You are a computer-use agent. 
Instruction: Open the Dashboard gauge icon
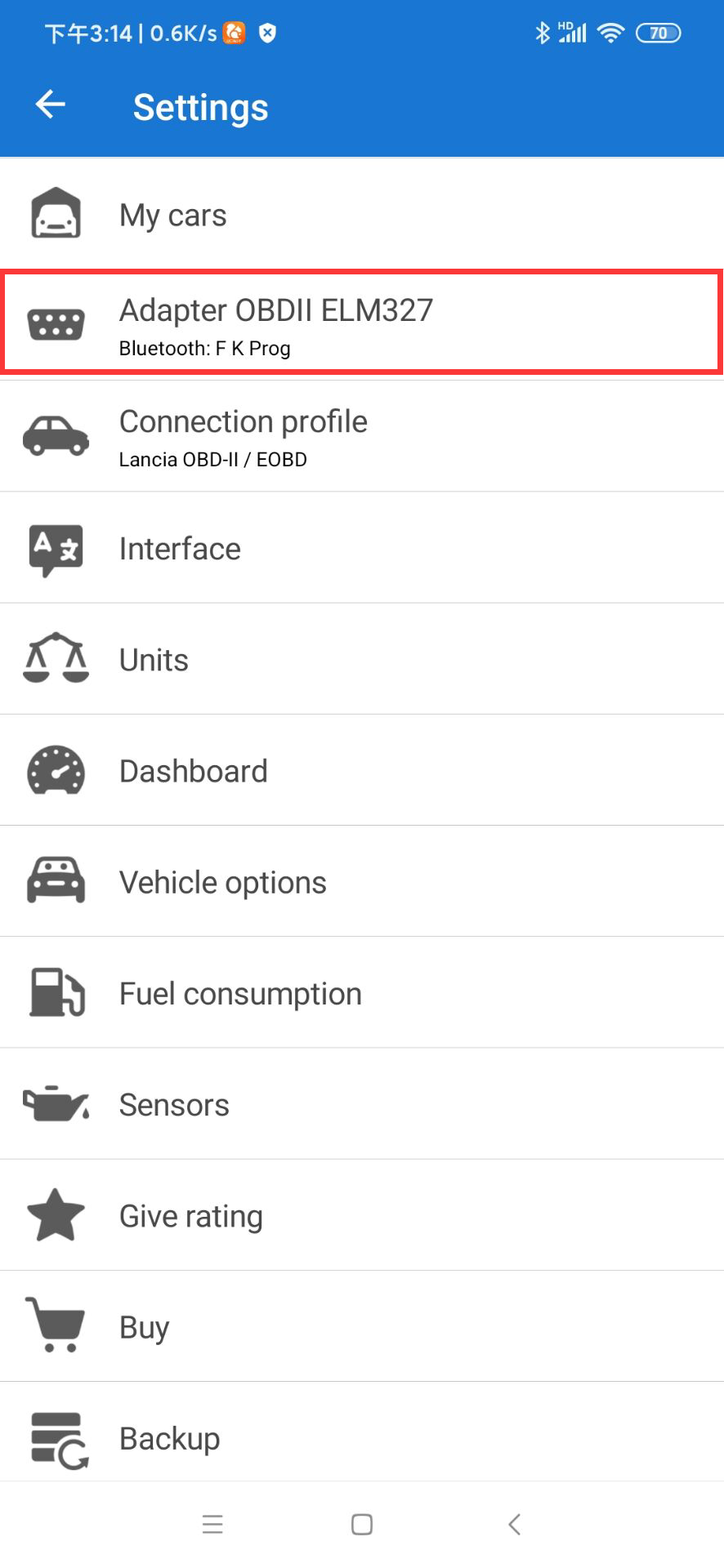tap(56, 770)
